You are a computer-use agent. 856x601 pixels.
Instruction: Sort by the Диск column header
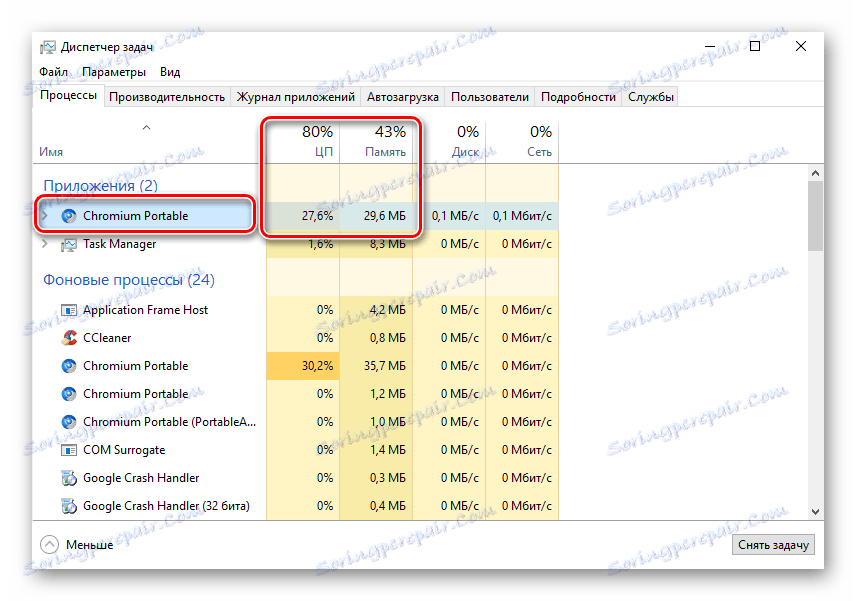pyautogui.click(x=449, y=142)
